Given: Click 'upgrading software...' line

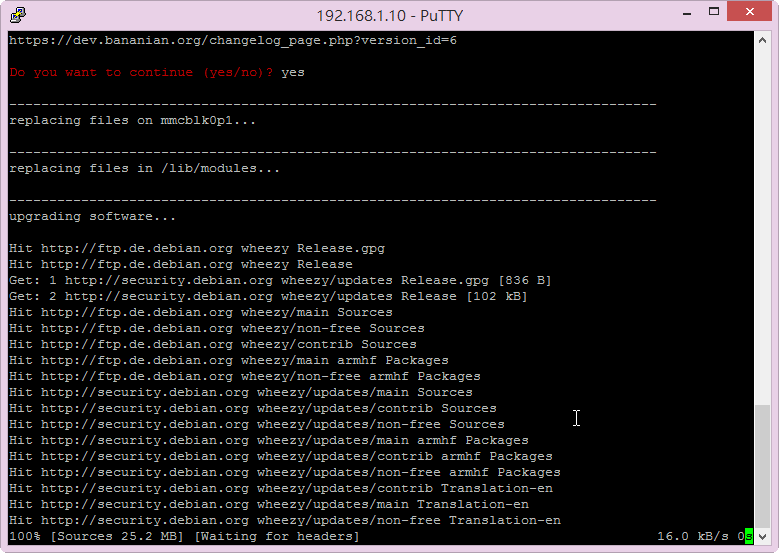Looking at the screenshot, I should pyautogui.click(x=92, y=217).
